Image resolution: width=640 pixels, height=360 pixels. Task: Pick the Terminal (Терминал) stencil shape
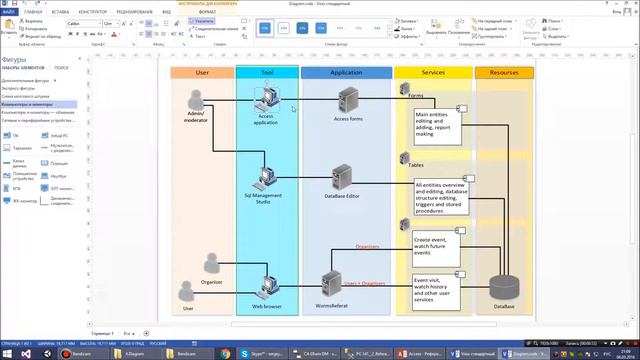pyautogui.click(x=17, y=148)
